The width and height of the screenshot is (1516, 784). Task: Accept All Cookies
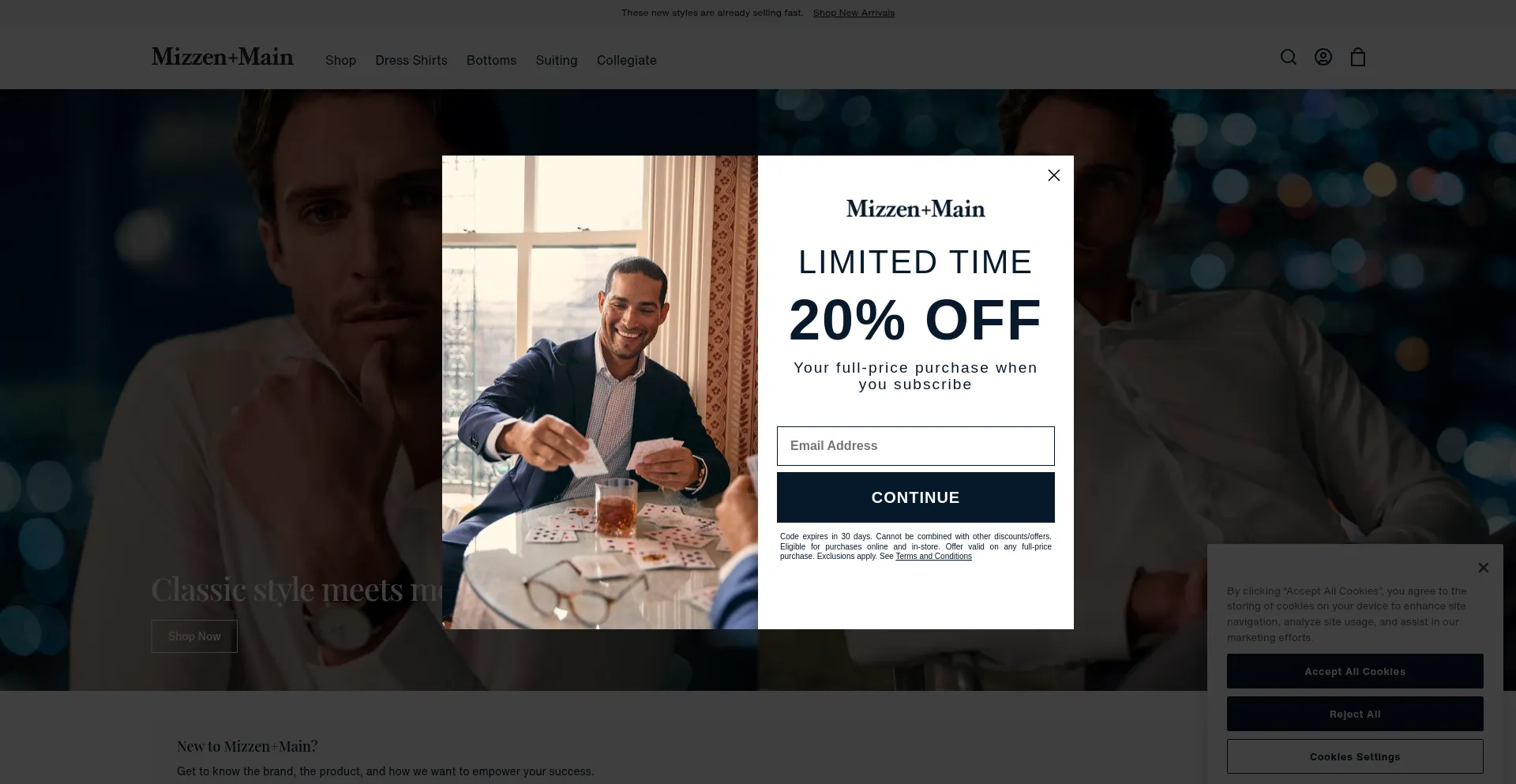click(1355, 671)
